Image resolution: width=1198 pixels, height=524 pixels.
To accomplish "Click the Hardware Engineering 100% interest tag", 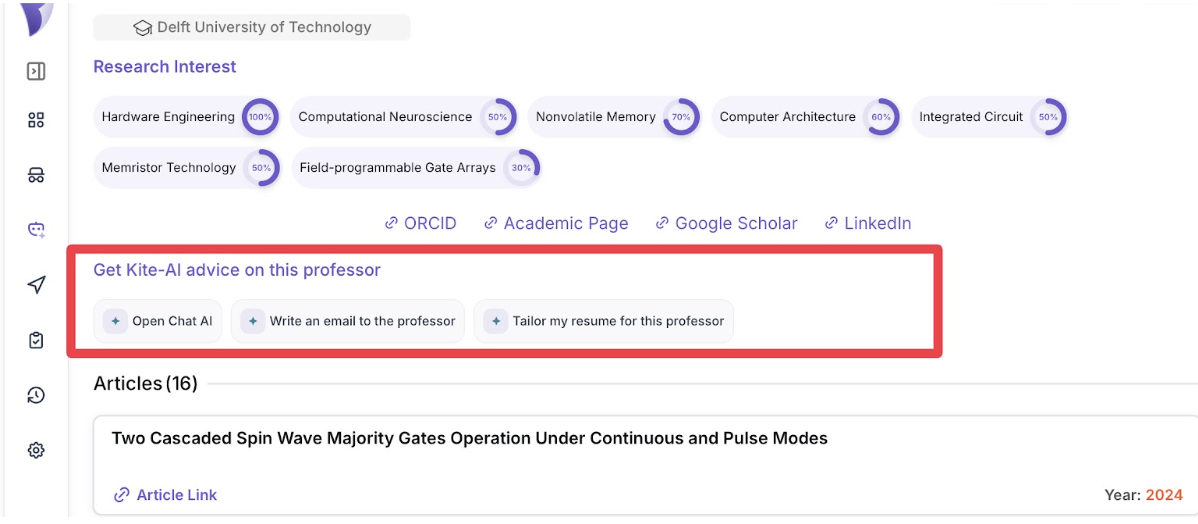I will click(x=168, y=117).
